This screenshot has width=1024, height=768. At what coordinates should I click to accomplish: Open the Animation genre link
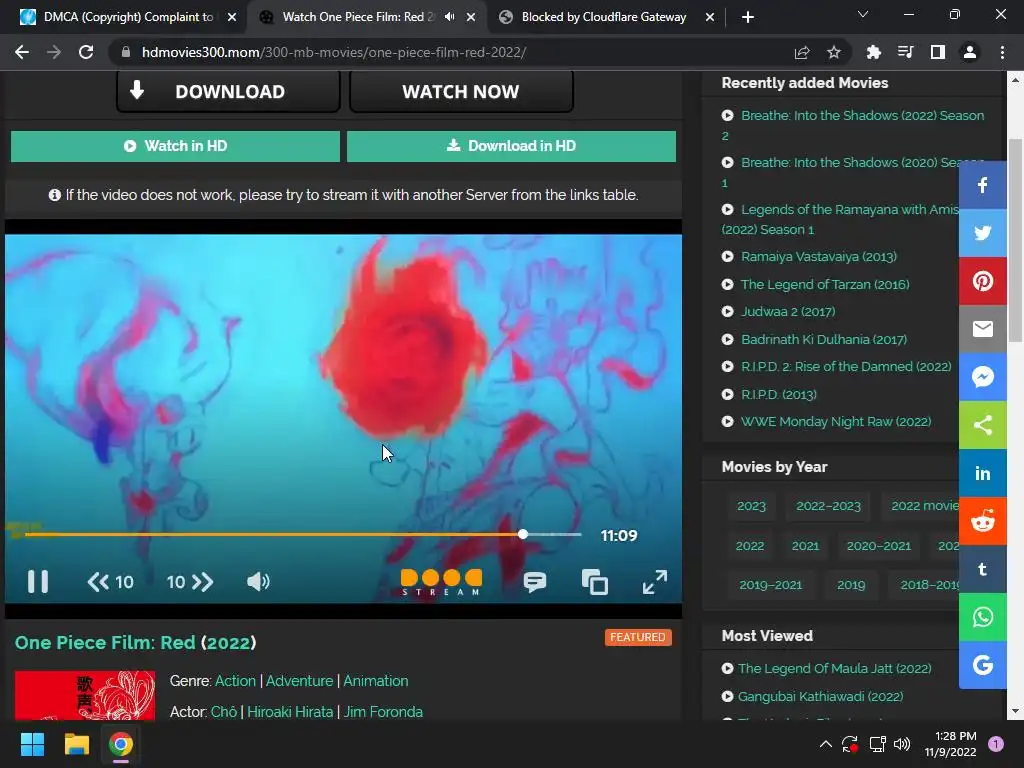[x=376, y=681]
